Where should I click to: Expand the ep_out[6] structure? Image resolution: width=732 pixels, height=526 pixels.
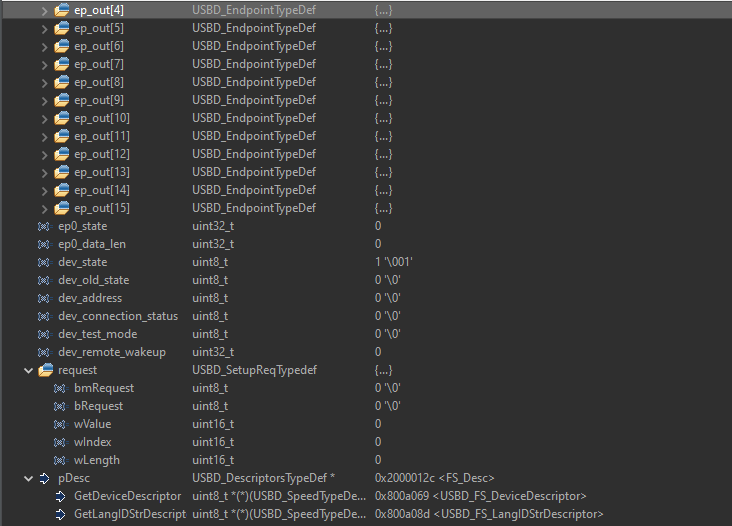pyautogui.click(x=44, y=47)
